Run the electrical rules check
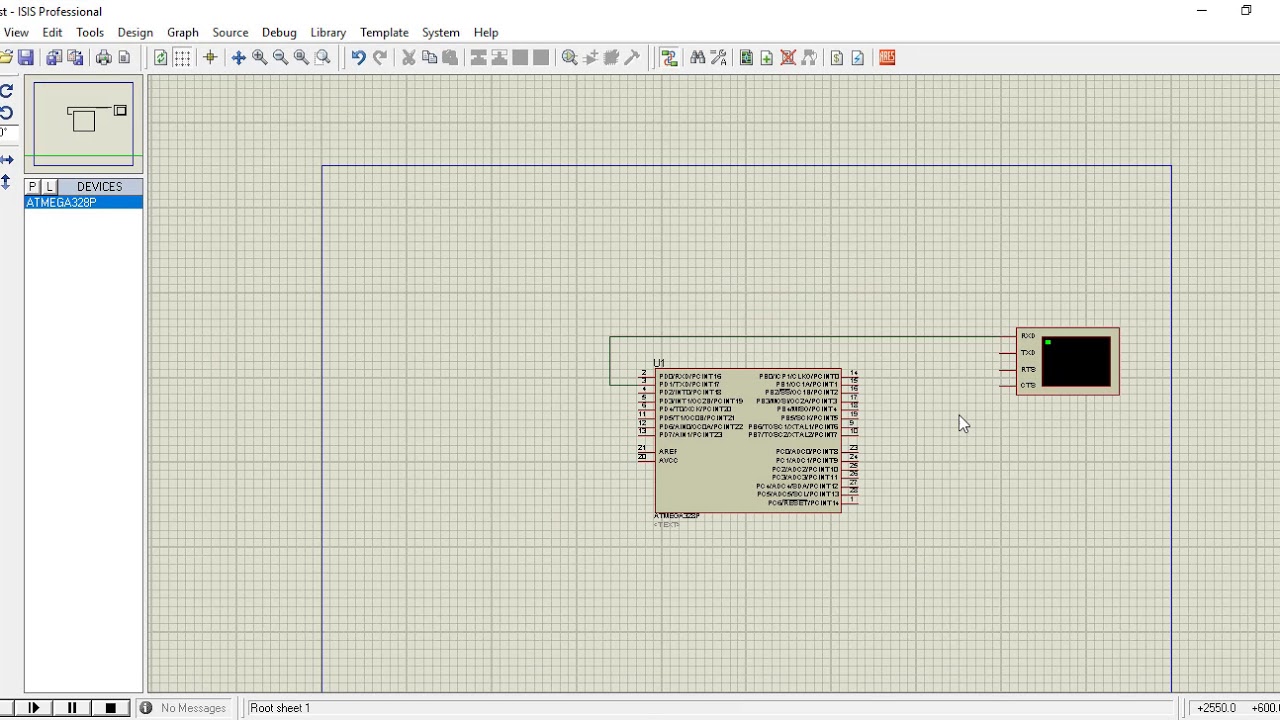1280x720 pixels. [x=858, y=58]
